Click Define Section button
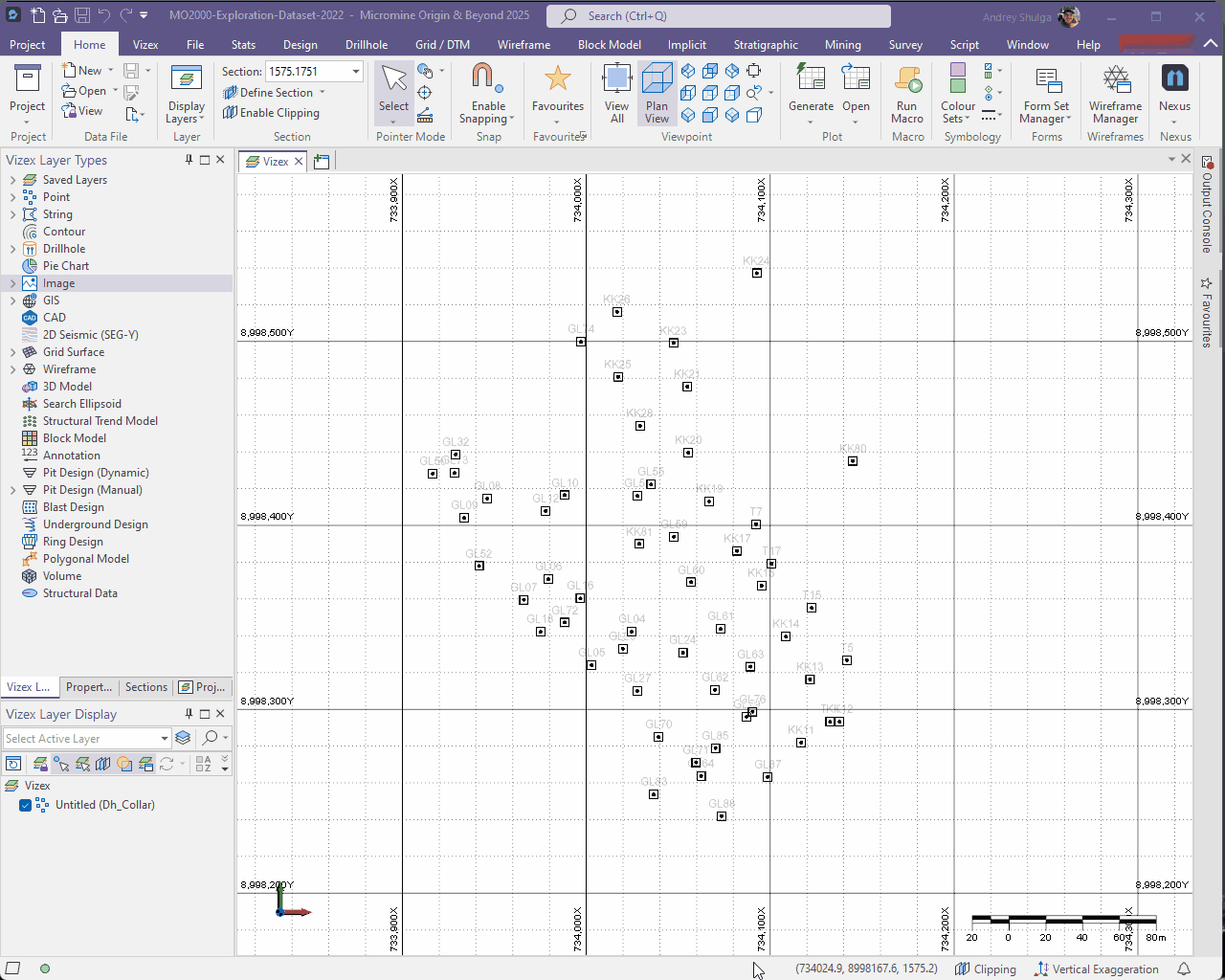 tap(276, 93)
